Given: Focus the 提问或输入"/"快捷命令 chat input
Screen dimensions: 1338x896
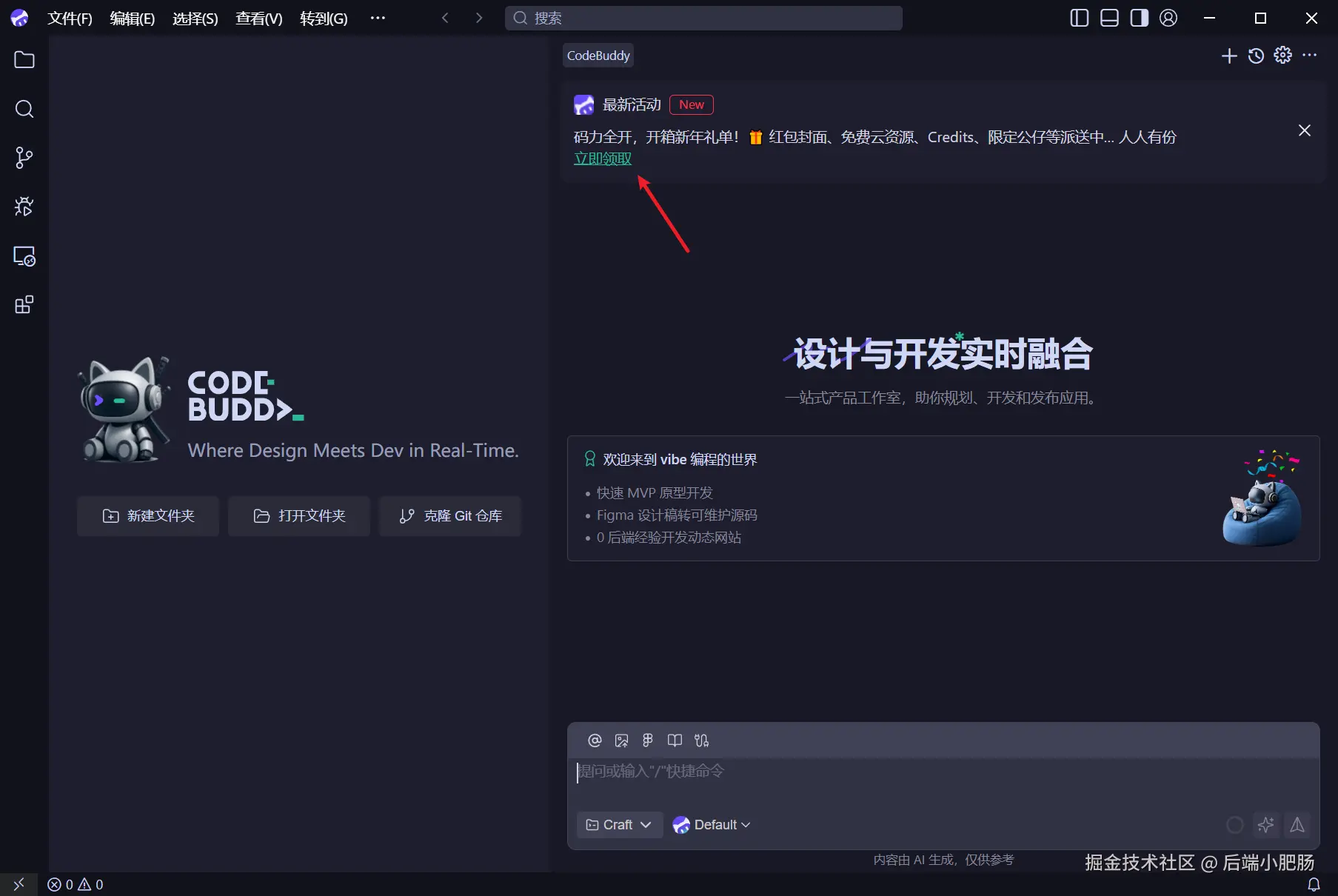Looking at the screenshot, I should 943,772.
